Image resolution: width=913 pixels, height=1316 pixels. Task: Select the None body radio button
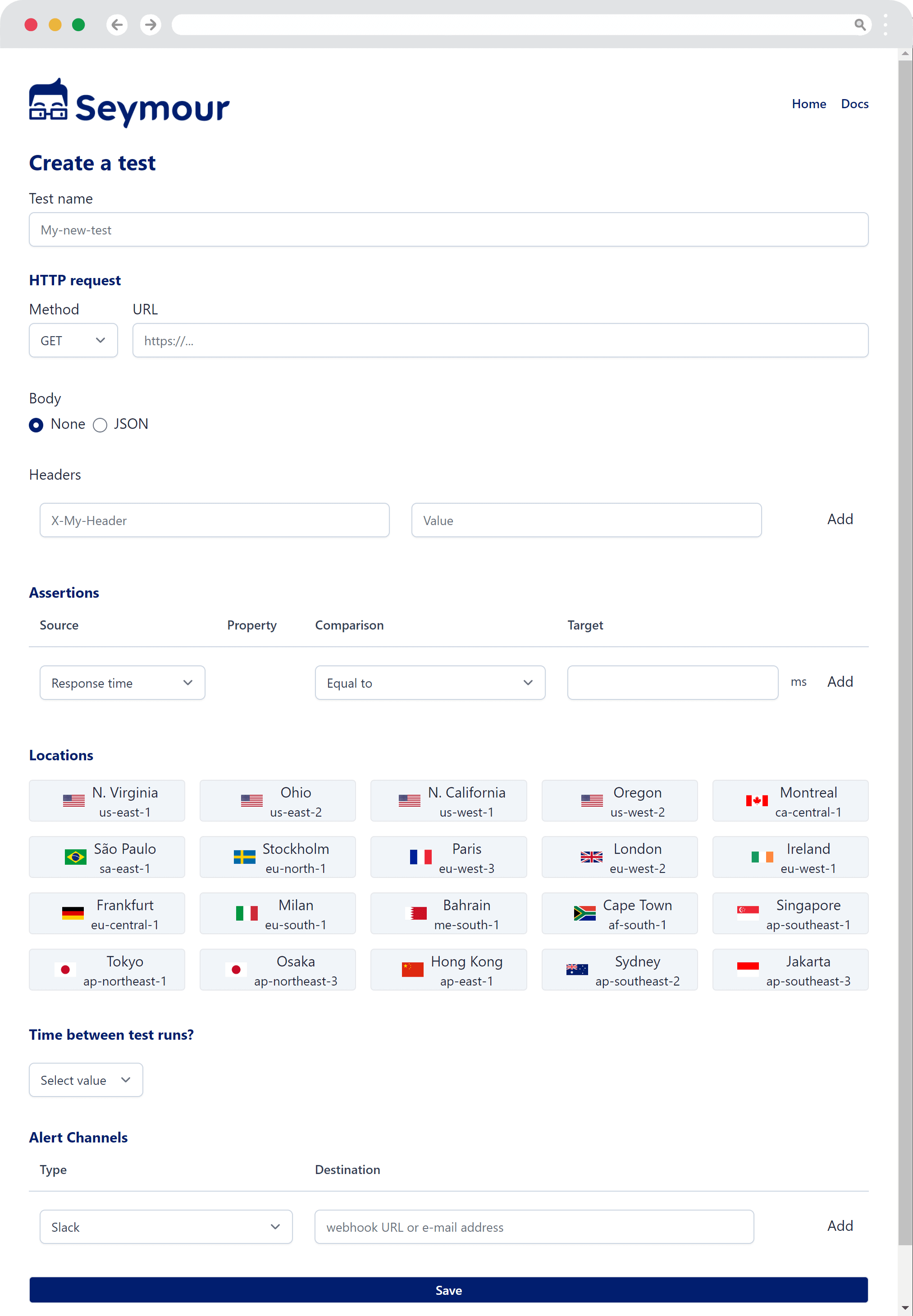click(36, 425)
